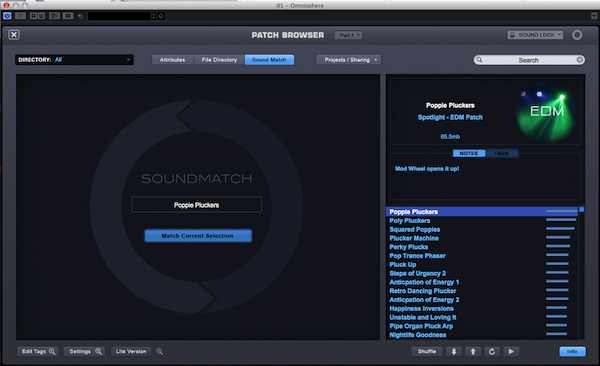Select the Pluck Up patch

(482, 265)
